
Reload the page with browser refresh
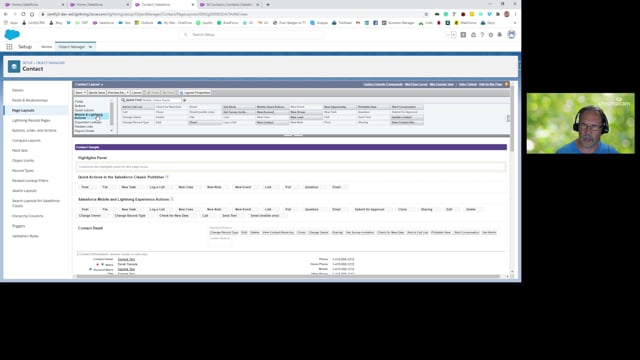[23, 14]
